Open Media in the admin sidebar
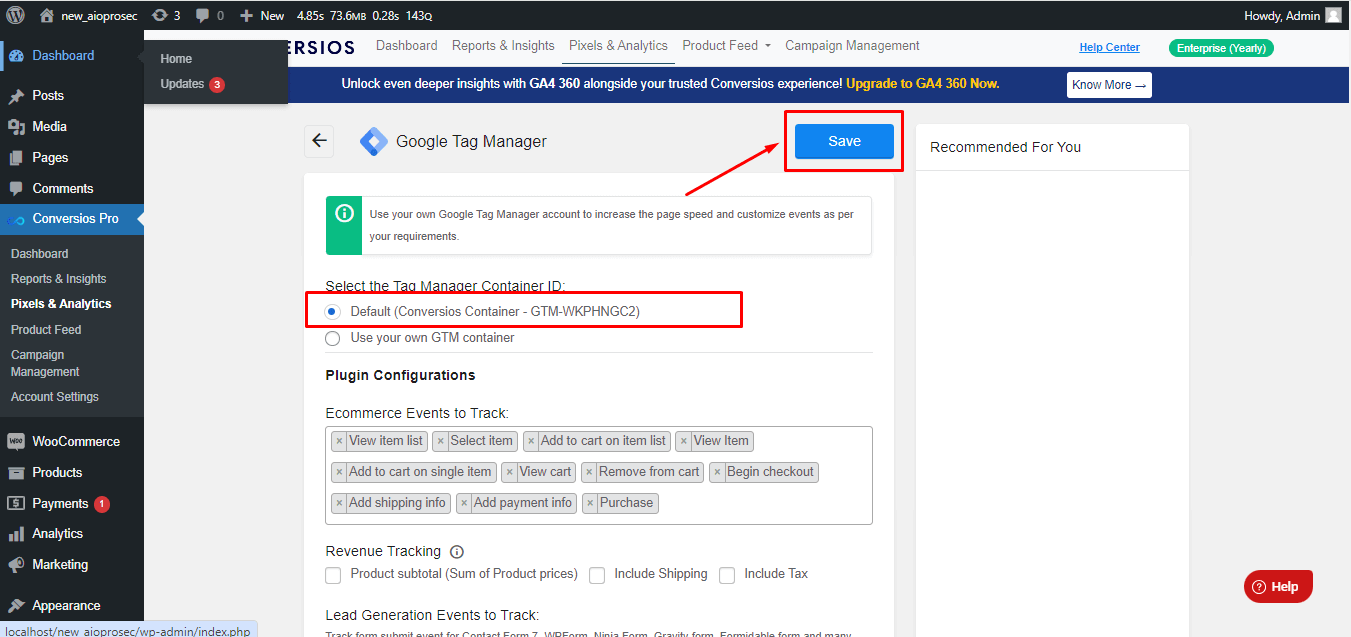The height and width of the screenshot is (637, 1351). [72, 127]
